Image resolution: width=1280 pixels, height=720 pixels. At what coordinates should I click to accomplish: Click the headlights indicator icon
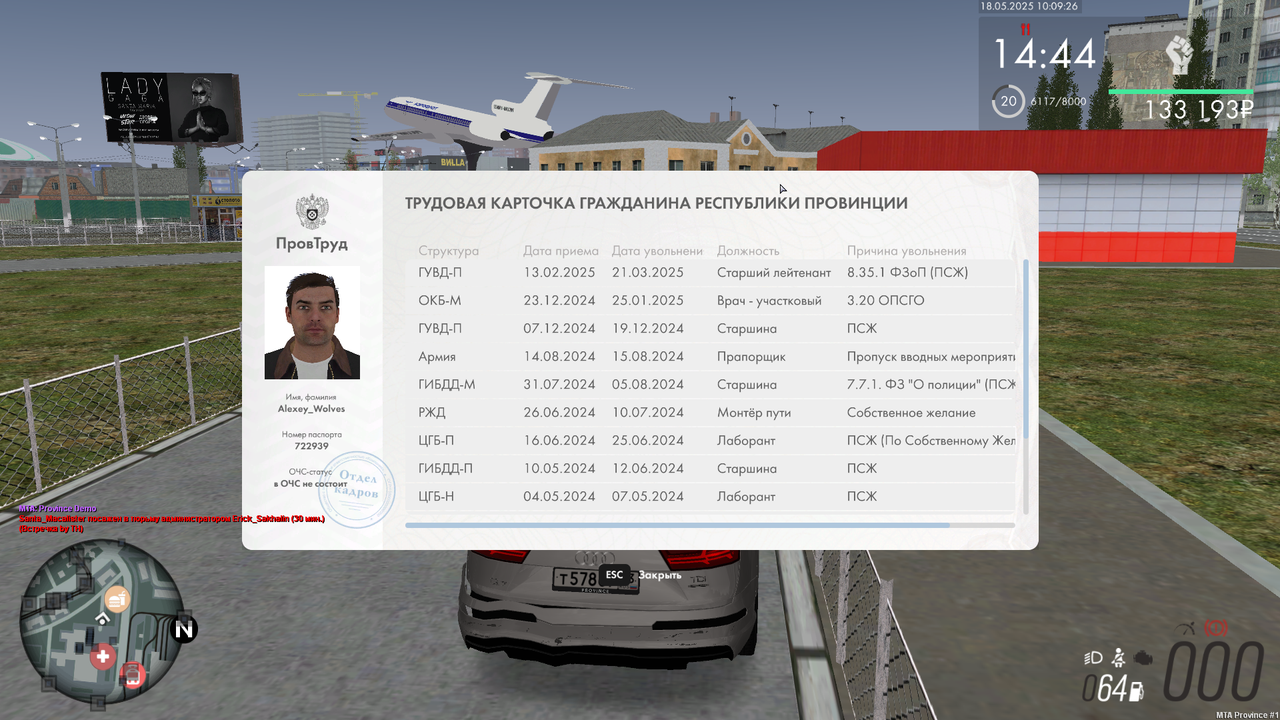coord(1093,657)
